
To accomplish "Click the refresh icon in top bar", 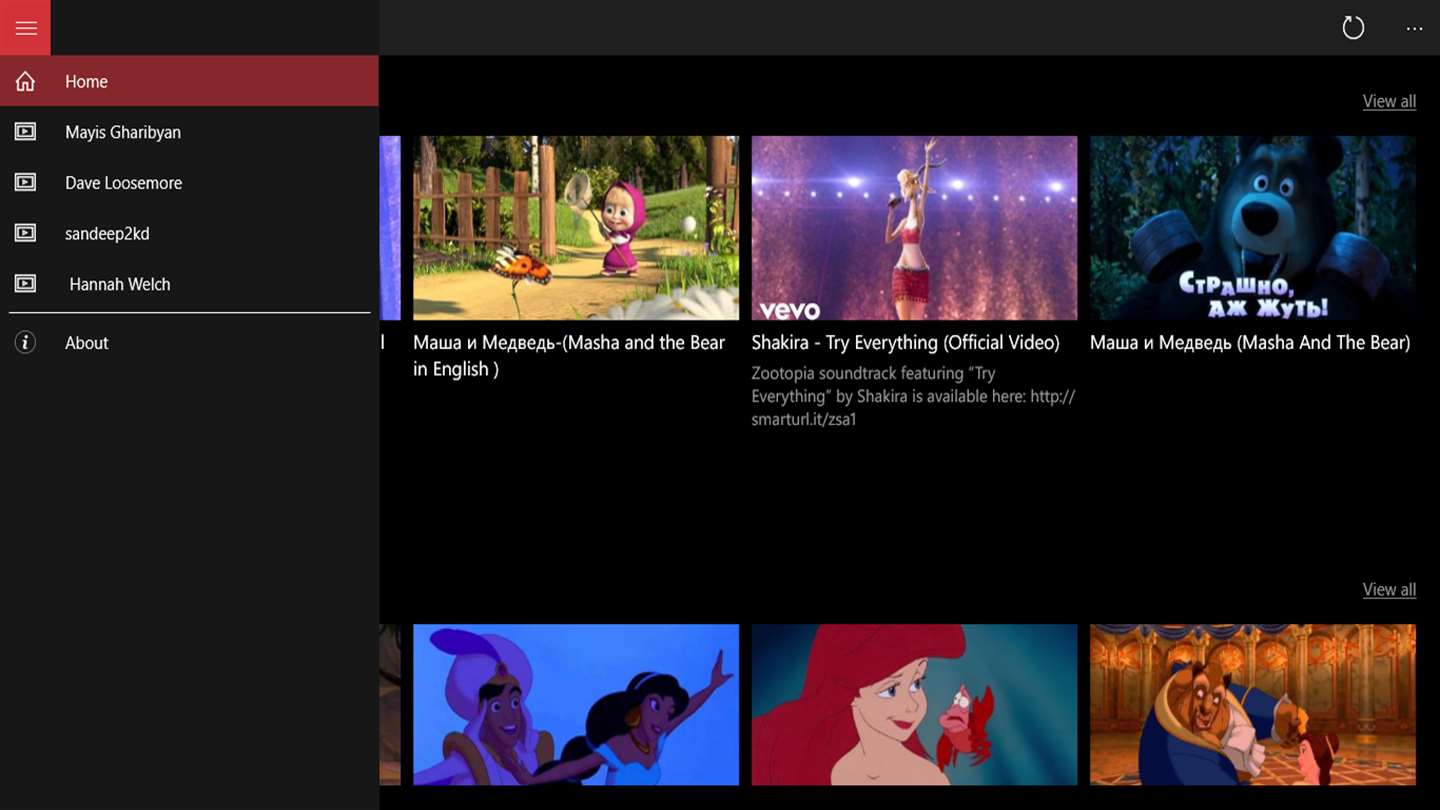I will pos(1353,28).
